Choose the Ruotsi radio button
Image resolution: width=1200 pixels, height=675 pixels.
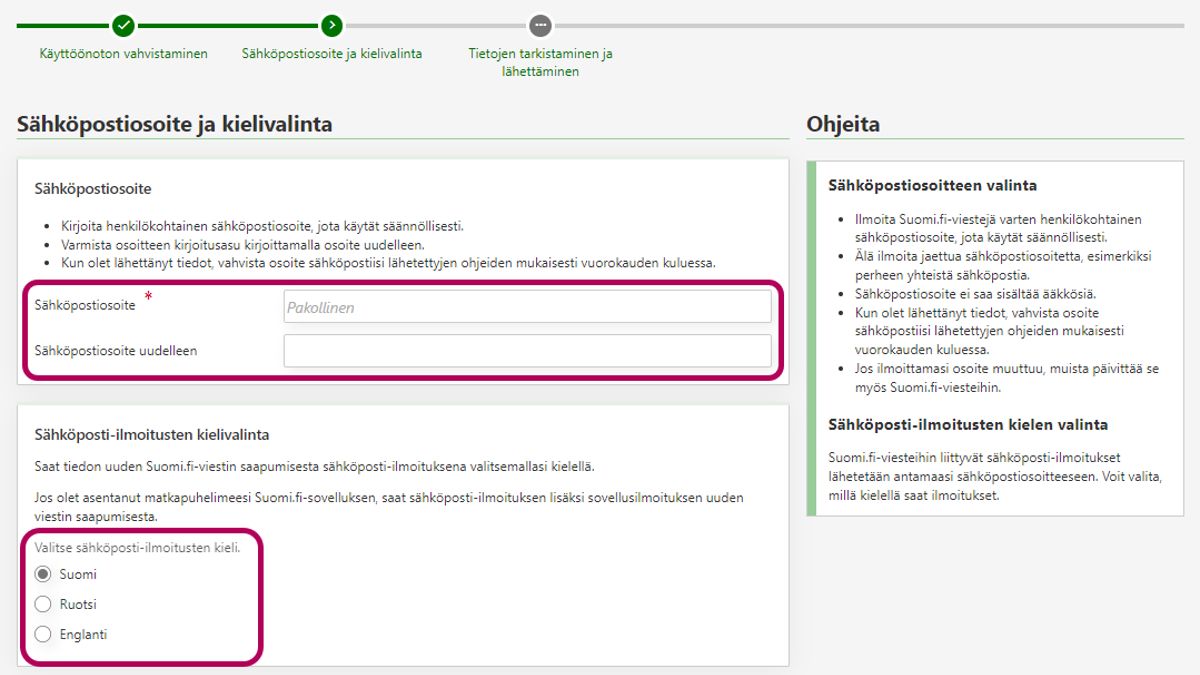tap(43, 604)
